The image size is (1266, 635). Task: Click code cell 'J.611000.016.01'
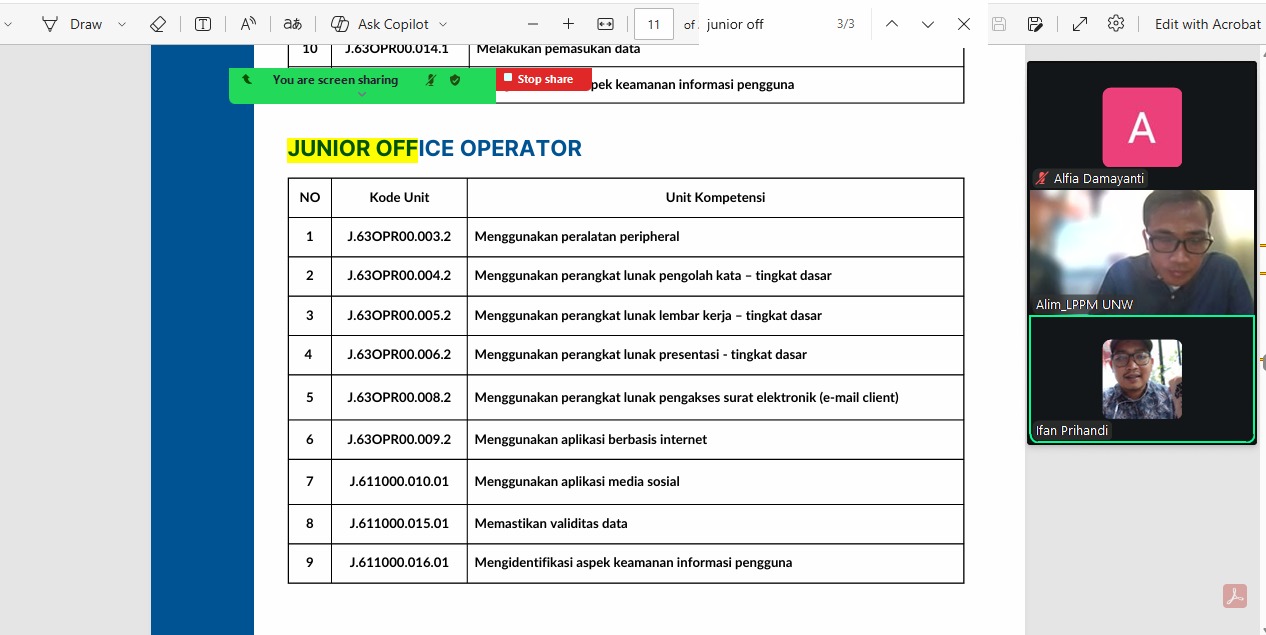pos(399,562)
